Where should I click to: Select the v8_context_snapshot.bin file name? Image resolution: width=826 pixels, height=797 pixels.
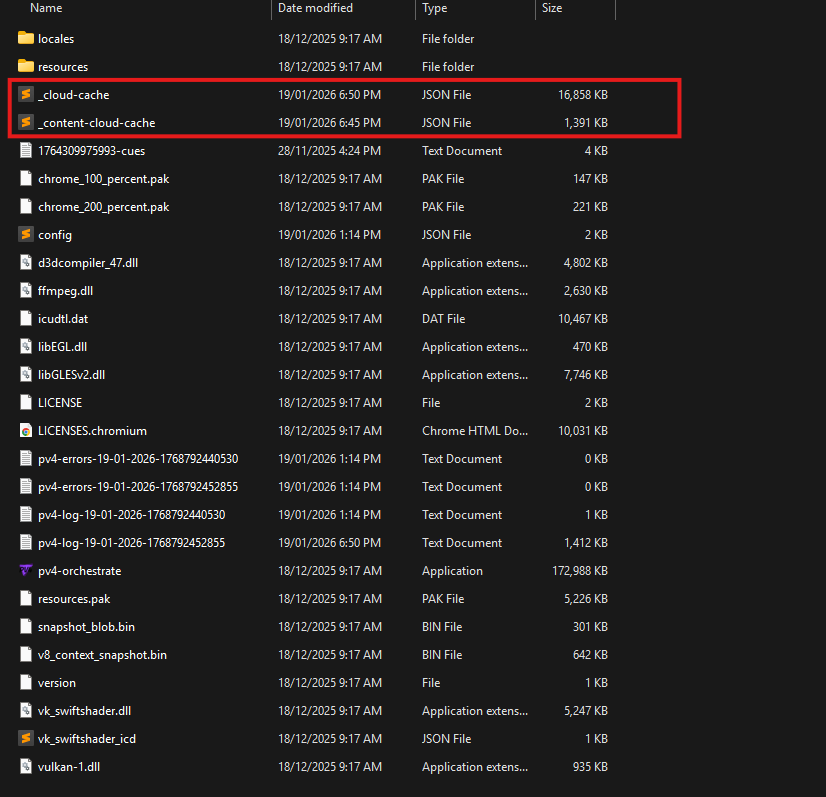[102, 655]
